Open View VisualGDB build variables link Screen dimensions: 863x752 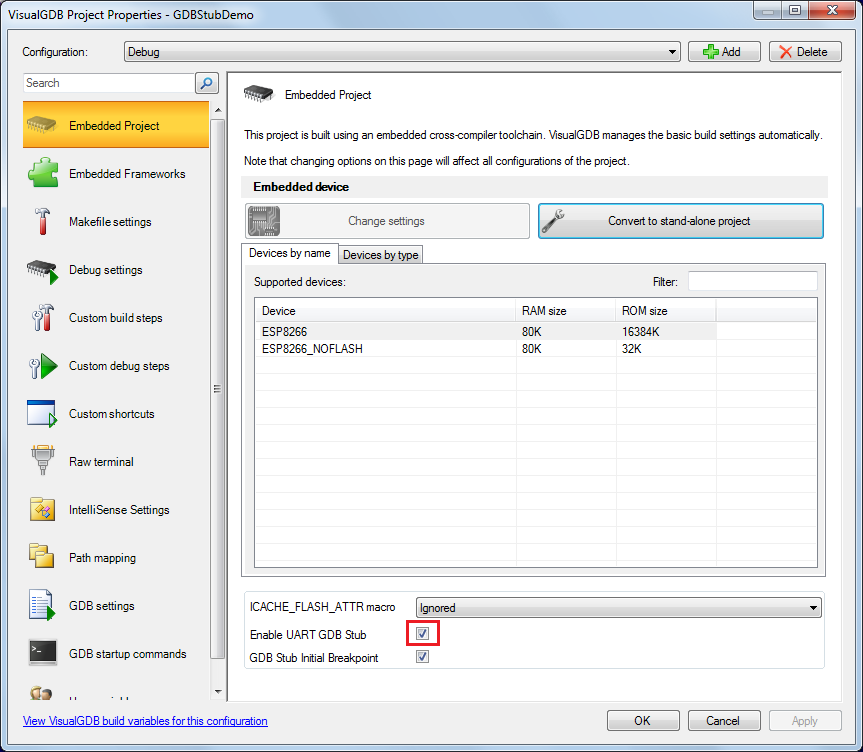(x=145, y=721)
